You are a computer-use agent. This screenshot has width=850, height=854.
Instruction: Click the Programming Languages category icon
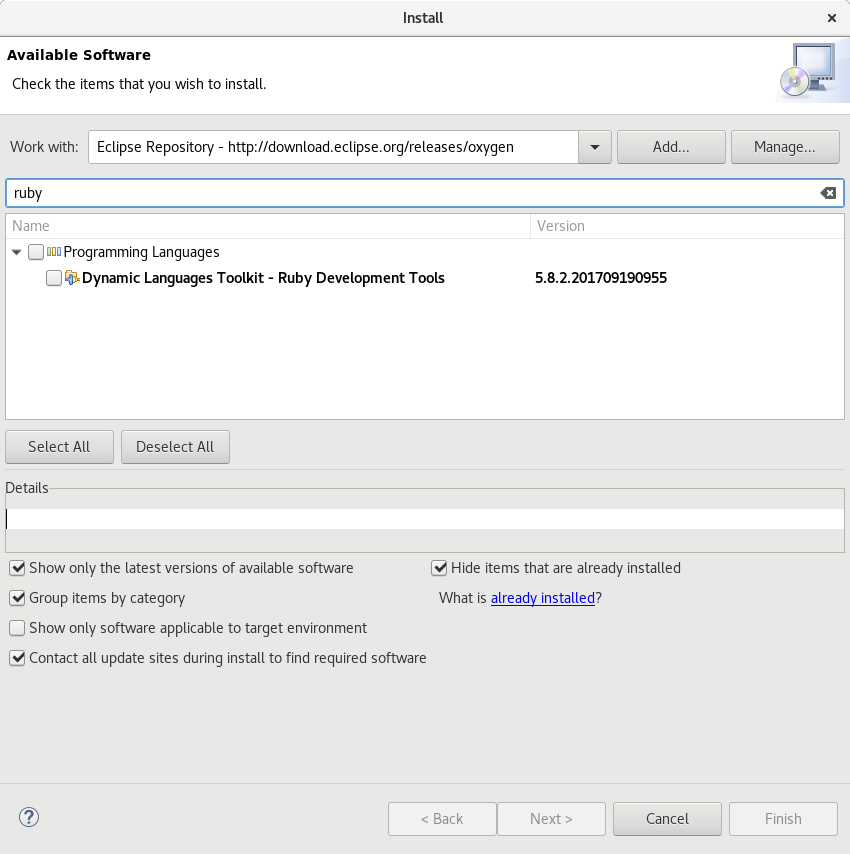54,252
